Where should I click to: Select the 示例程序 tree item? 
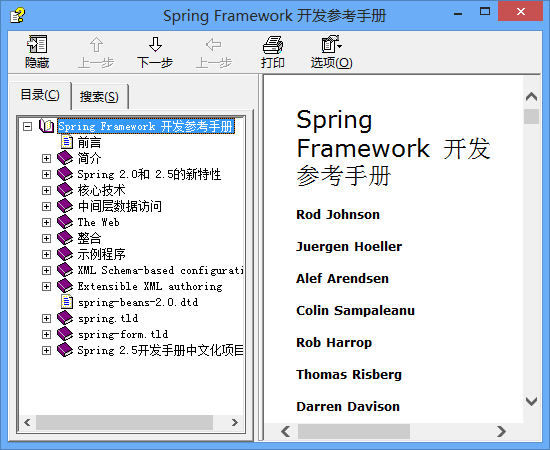[101, 254]
